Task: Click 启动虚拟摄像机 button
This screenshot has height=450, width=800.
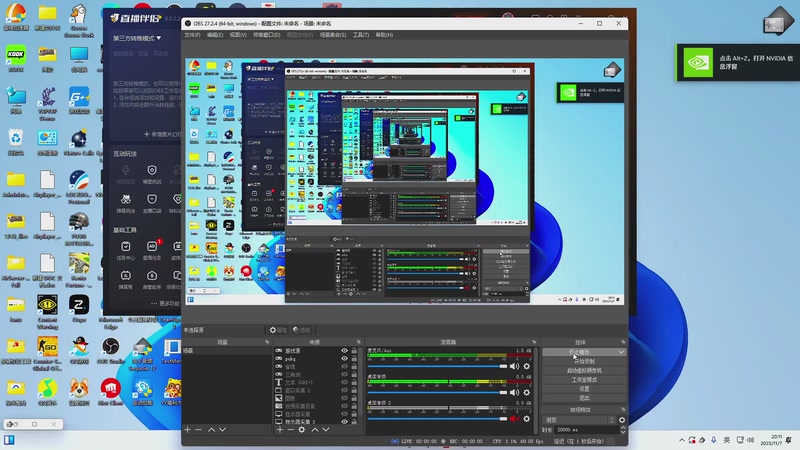Action: (584, 370)
